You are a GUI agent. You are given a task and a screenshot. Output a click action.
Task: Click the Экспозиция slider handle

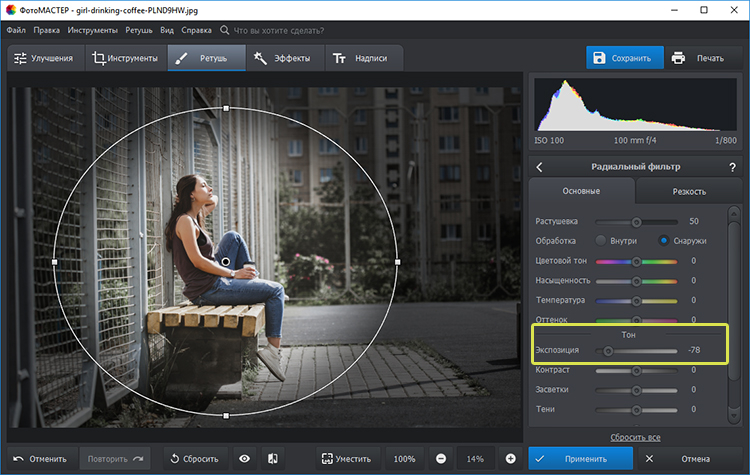pyautogui.click(x=608, y=351)
